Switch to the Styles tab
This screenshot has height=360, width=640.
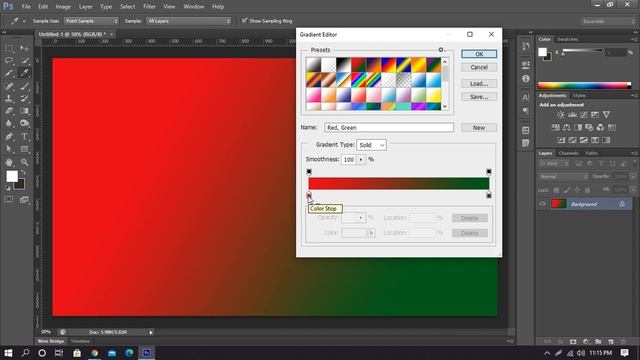coord(580,96)
